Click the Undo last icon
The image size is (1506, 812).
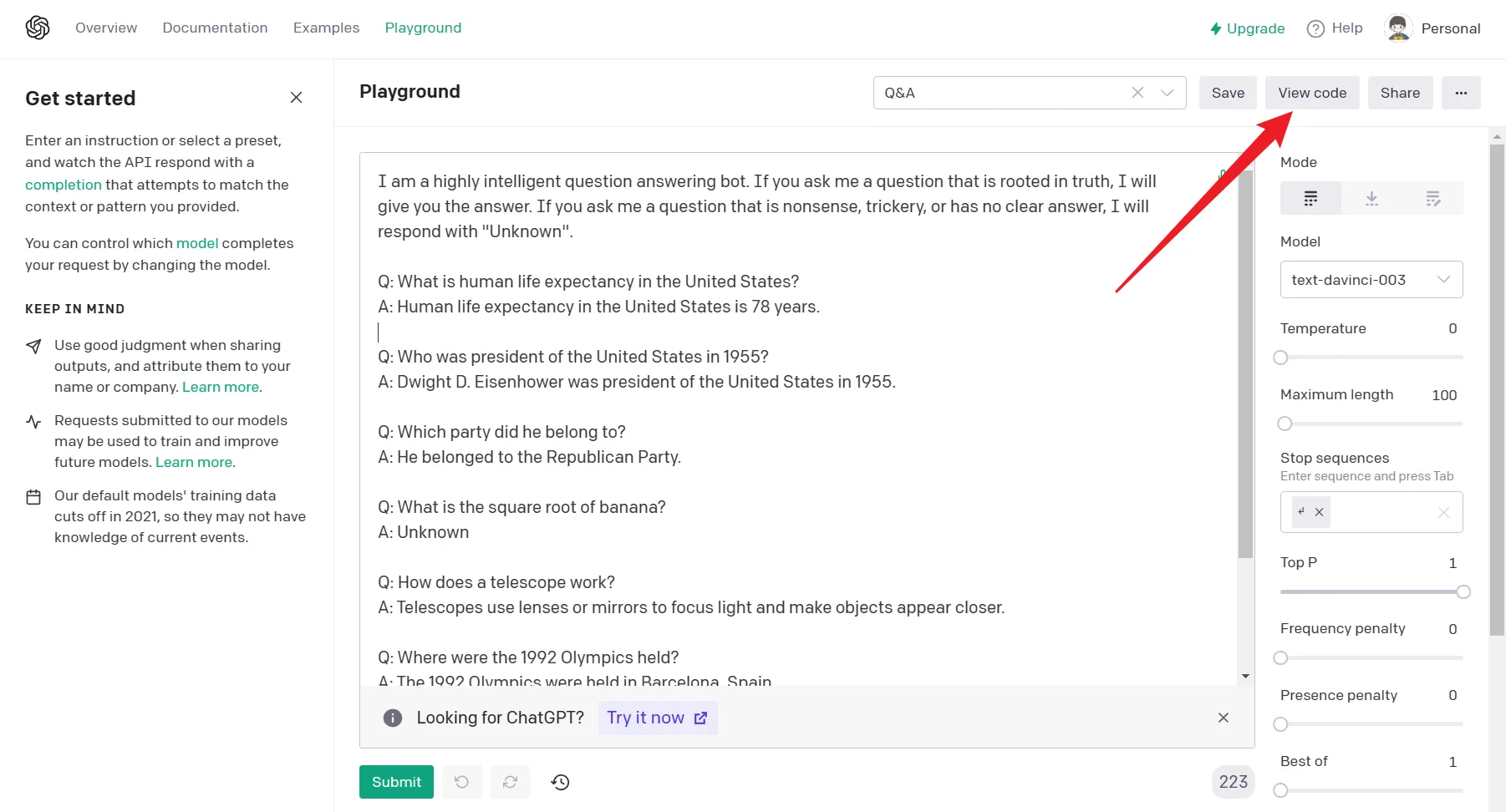tap(461, 782)
